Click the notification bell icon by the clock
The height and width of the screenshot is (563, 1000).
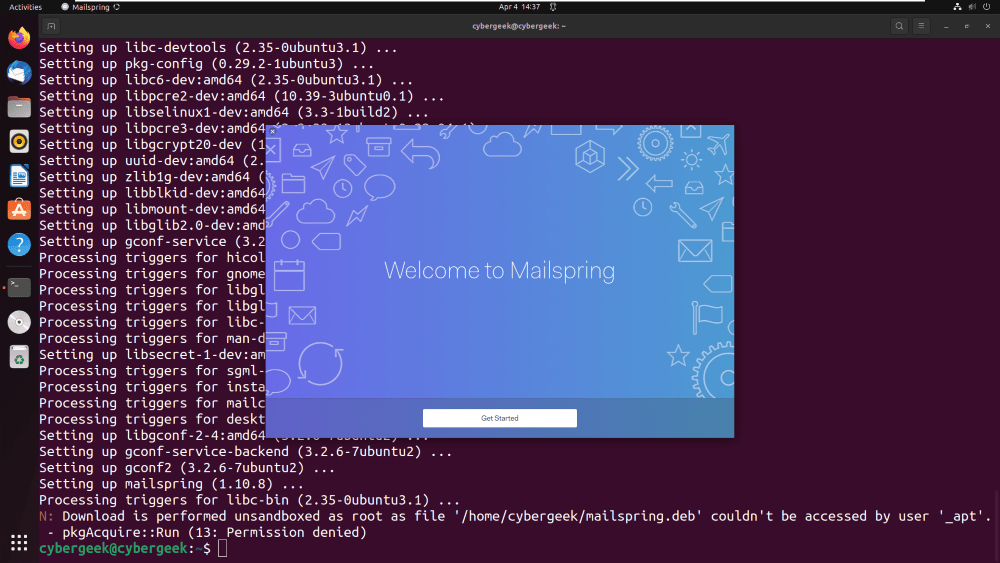553,7
